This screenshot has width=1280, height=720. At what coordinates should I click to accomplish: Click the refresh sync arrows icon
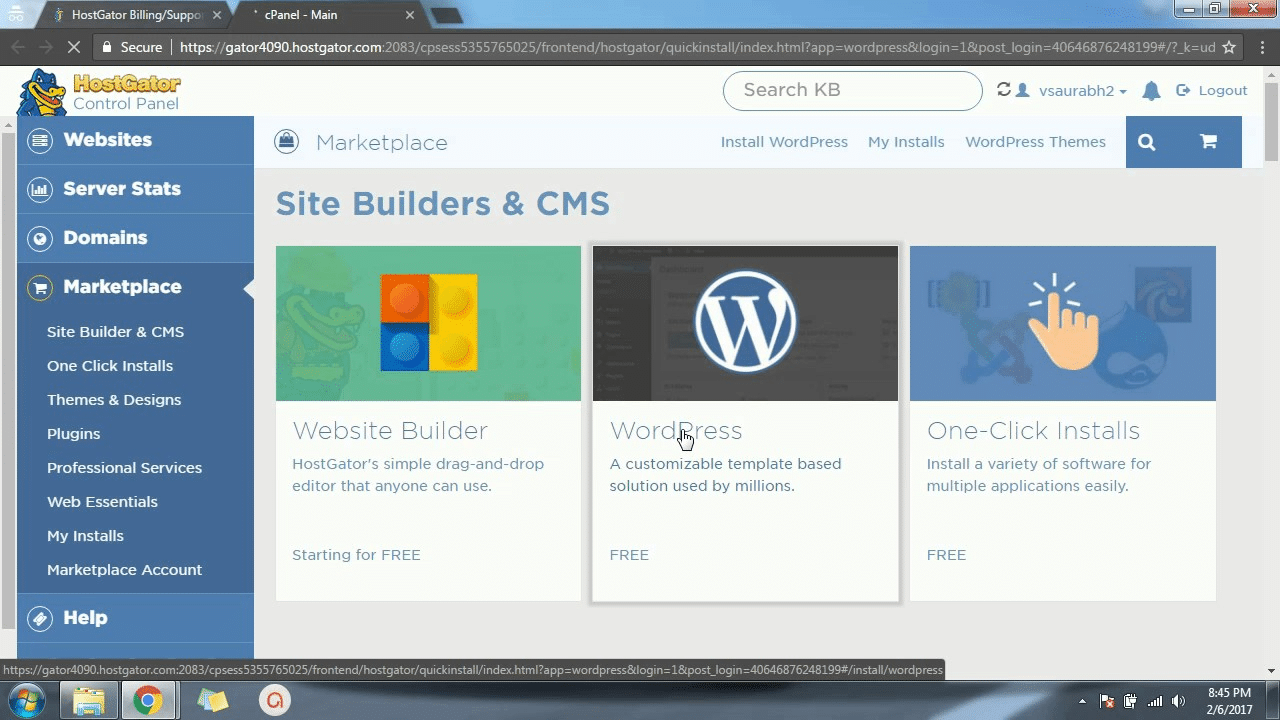tap(1004, 90)
